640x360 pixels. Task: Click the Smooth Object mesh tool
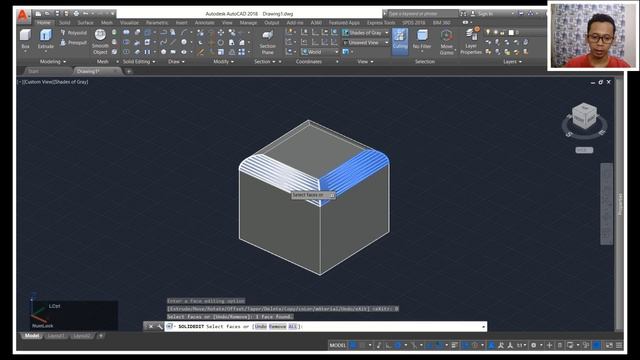[100, 42]
